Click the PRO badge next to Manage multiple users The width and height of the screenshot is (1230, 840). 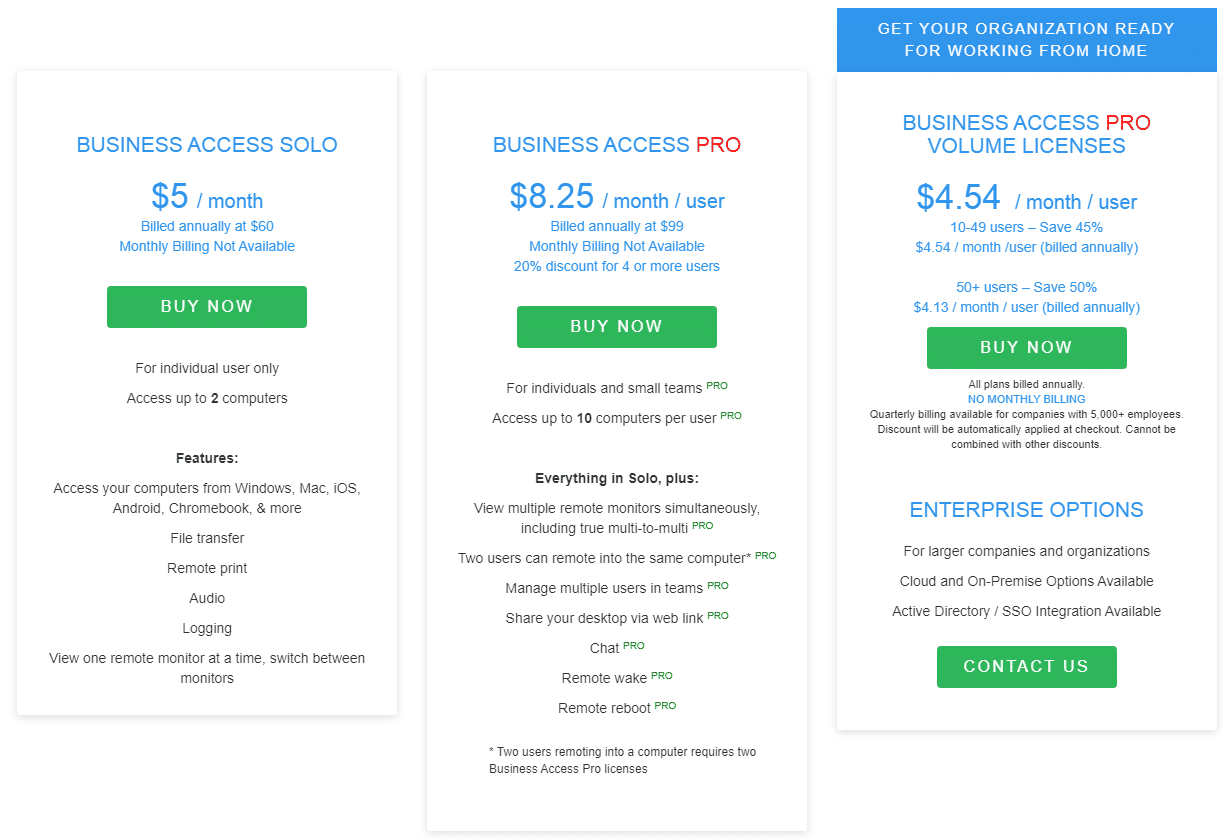tap(718, 586)
